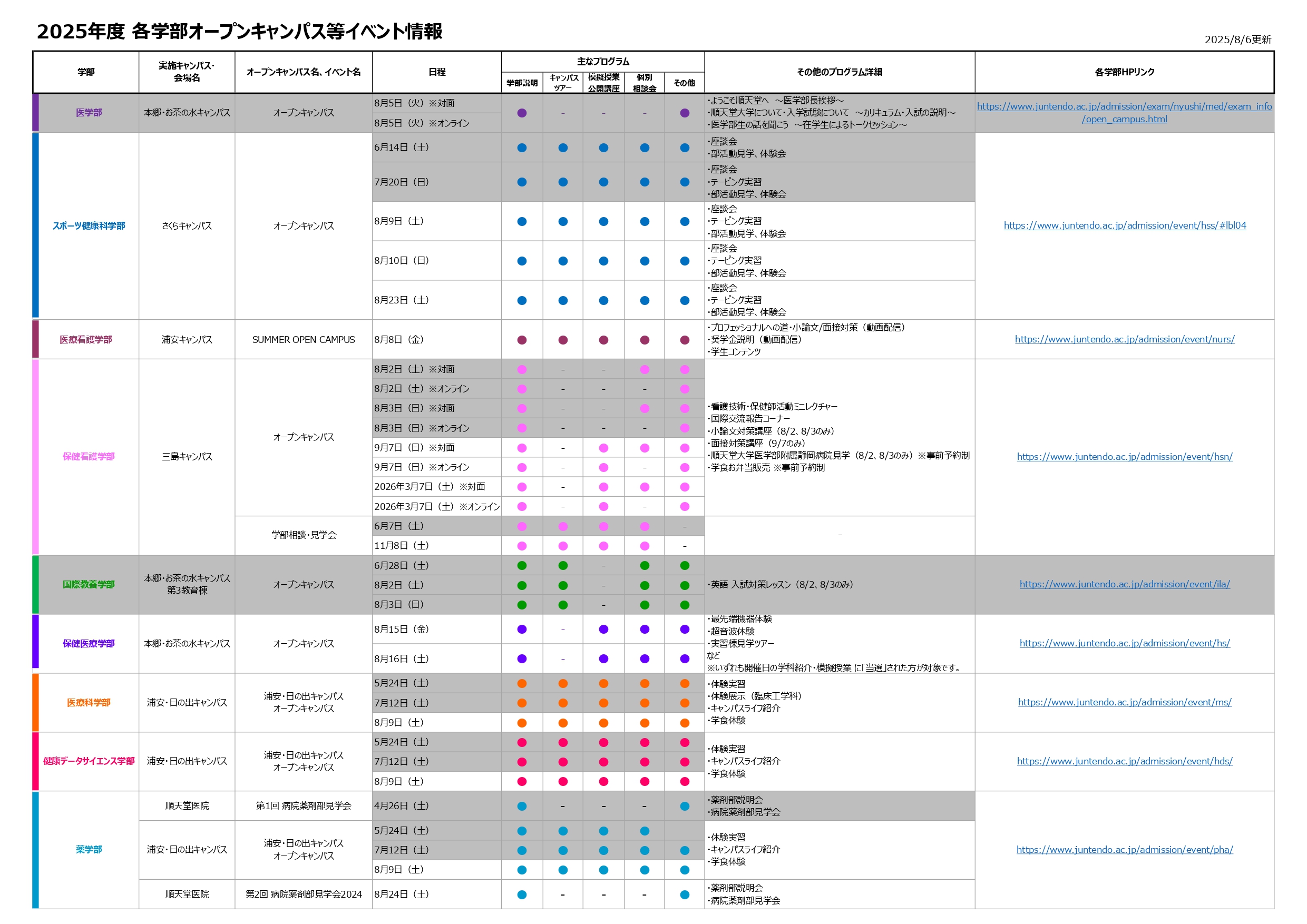Click the スポーツ健康科学部 faculty name

point(89,226)
